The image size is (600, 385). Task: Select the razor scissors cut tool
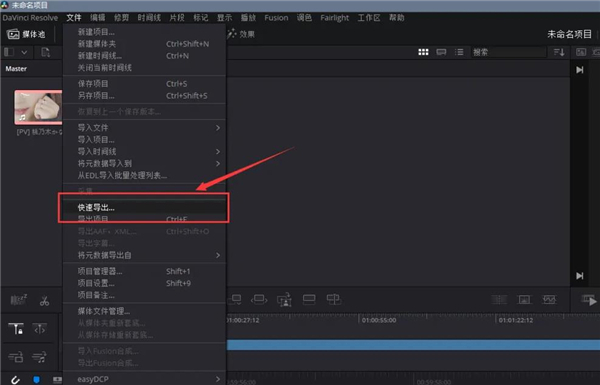coord(44,301)
